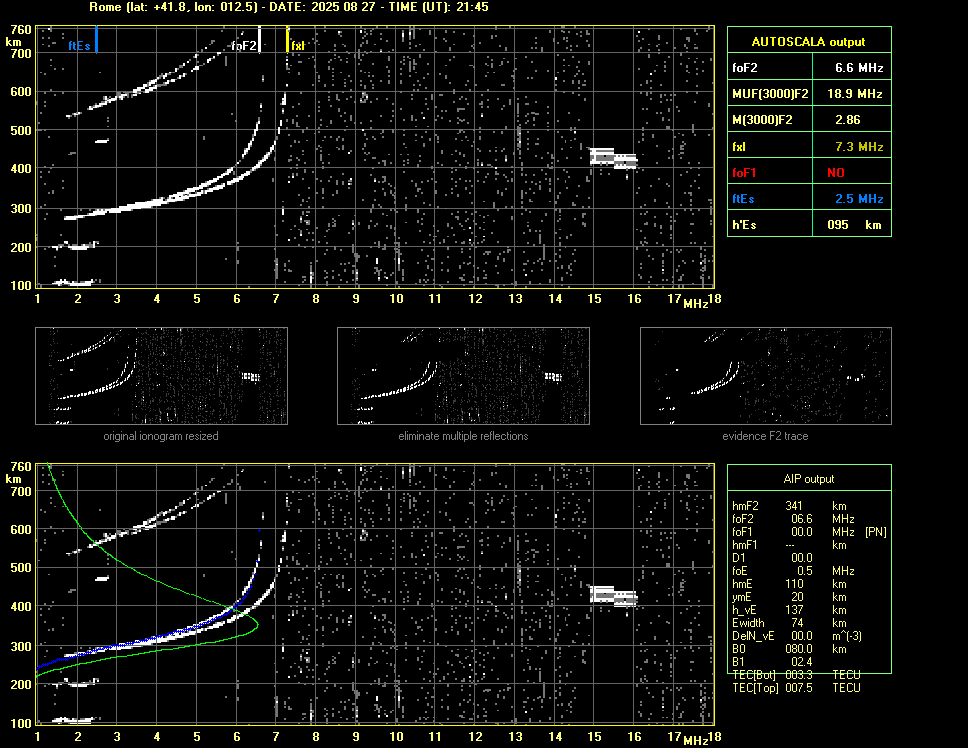Select the 'eliminate multiple reflections' thumbnail
The height and width of the screenshot is (748, 968).
click(463, 376)
